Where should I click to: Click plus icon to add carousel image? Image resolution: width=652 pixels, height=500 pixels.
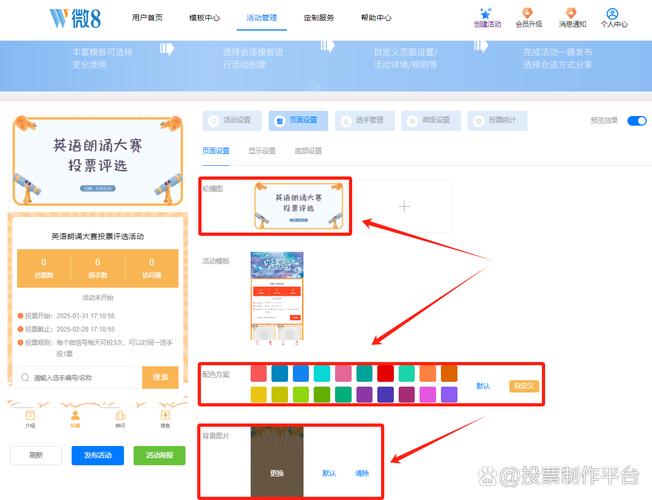pos(404,207)
